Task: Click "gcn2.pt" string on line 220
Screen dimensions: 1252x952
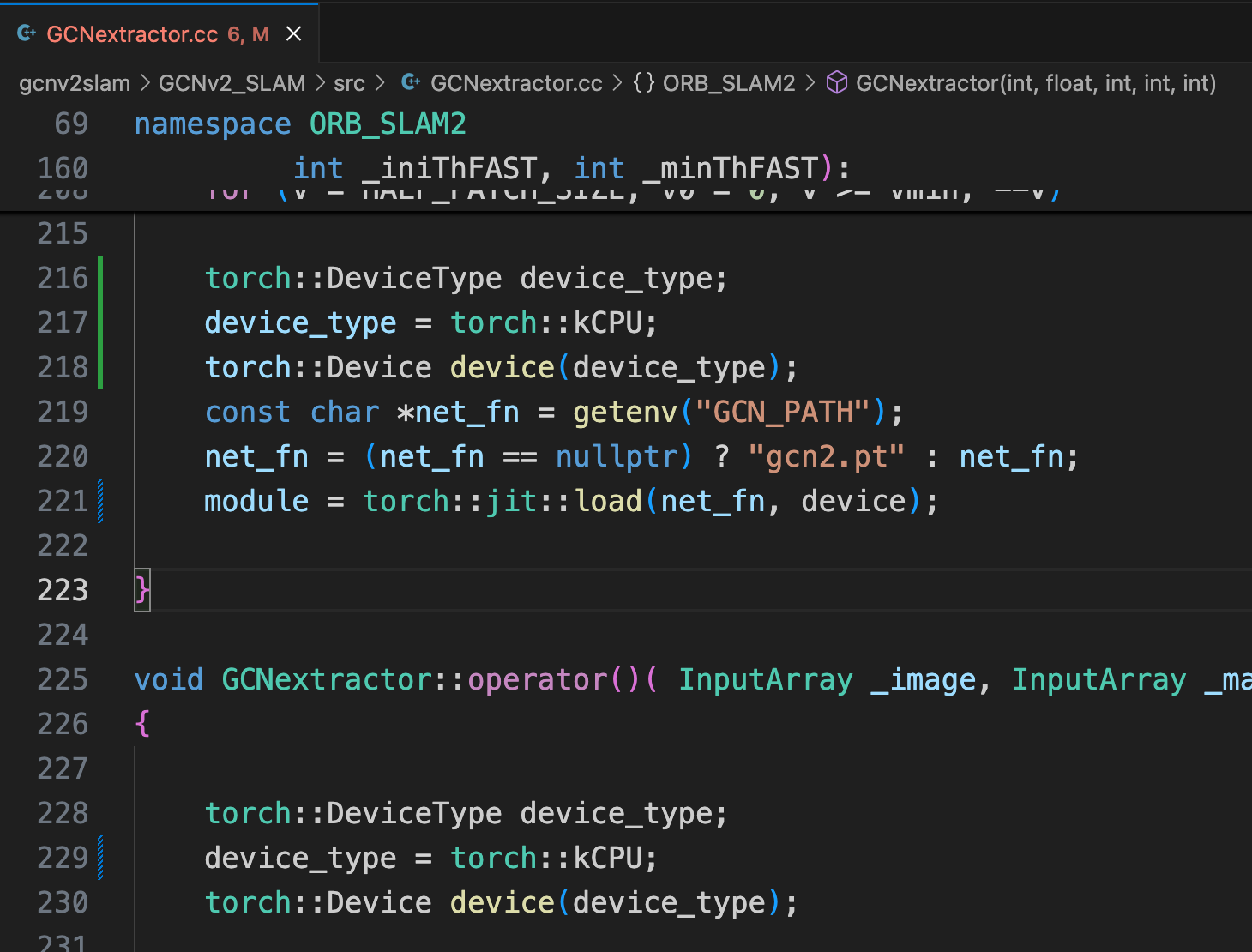Action: 826,456
